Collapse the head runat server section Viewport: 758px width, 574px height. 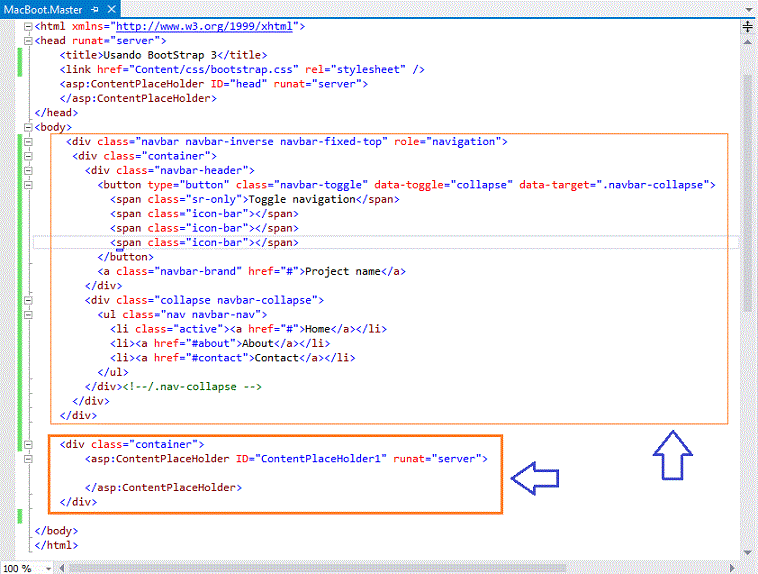[29, 41]
